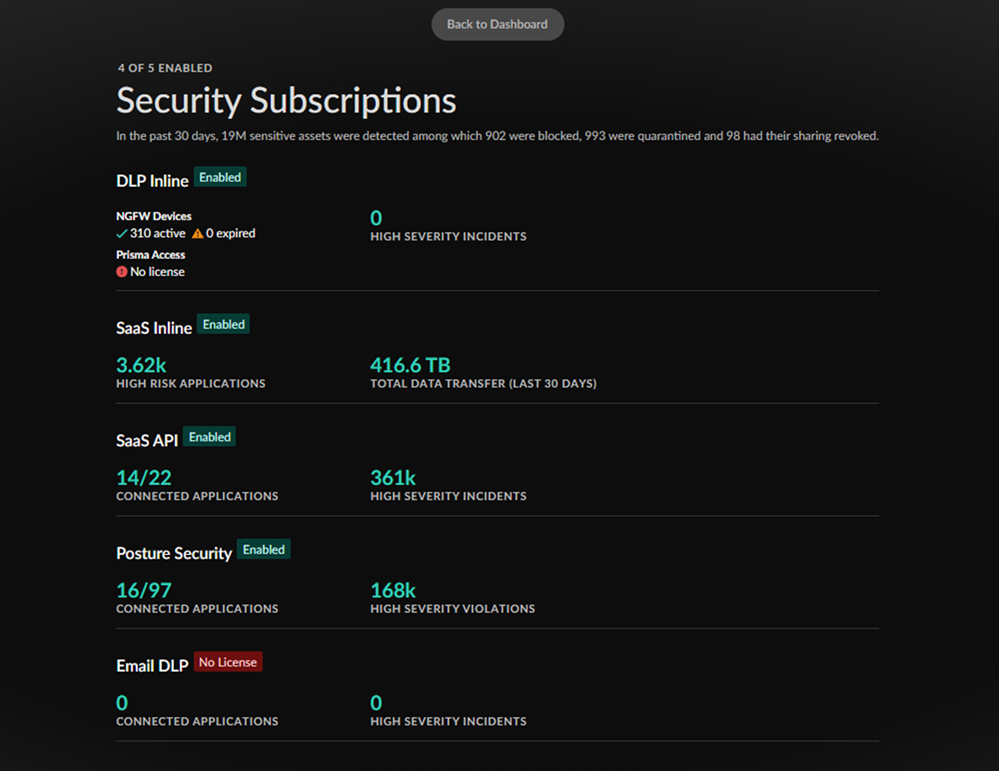This screenshot has width=999, height=771.
Task: Open the 3.62k high risk applications count
Action: (141, 365)
